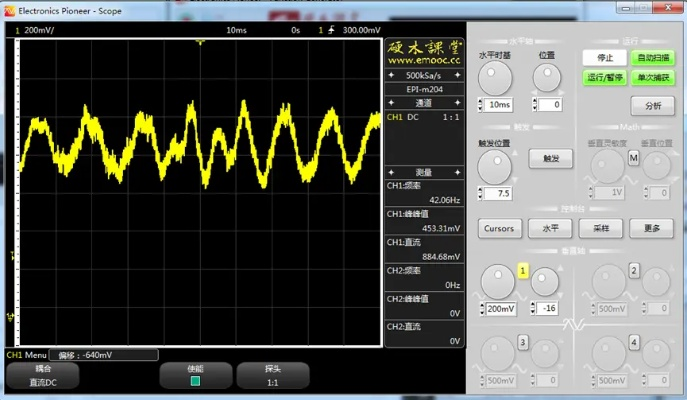
Task: Open the 探头 1:1 probe menu
Action: click(272, 376)
